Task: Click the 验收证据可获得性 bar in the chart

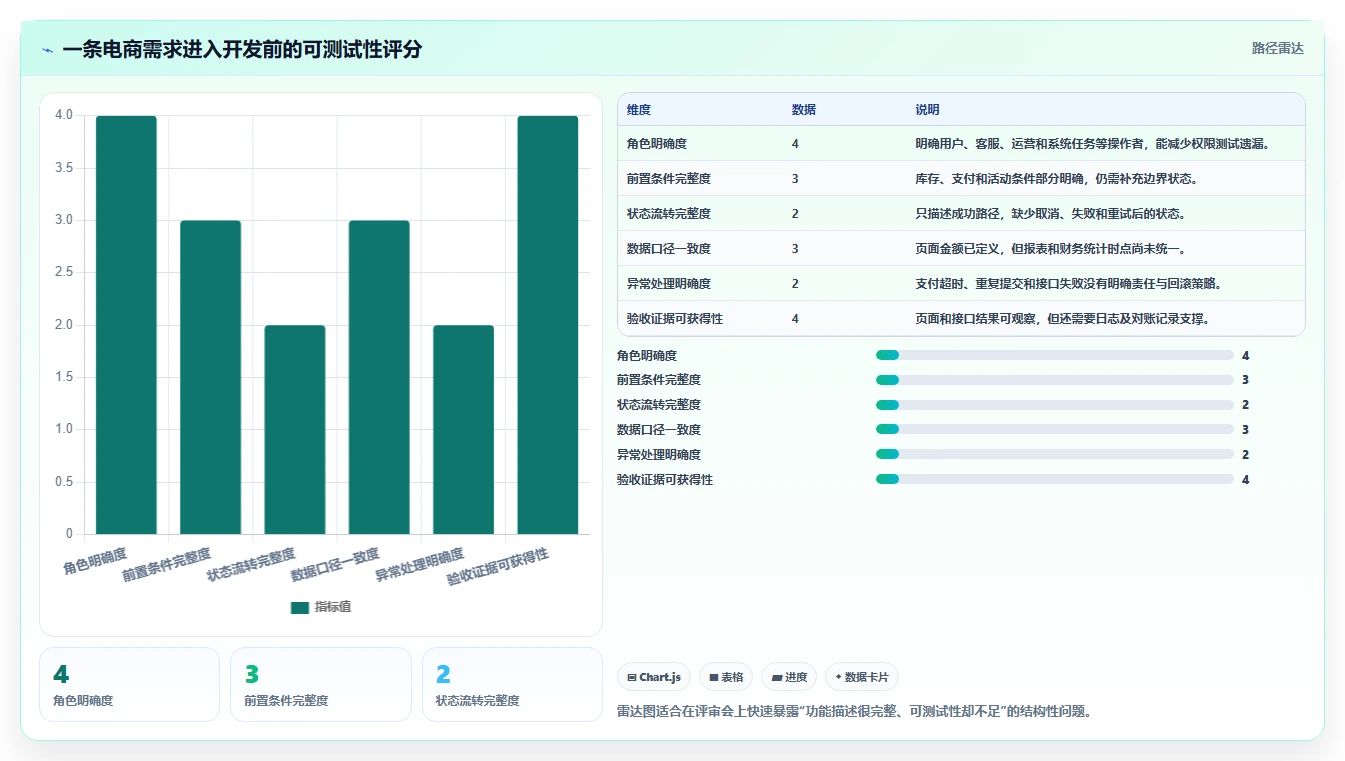Action: (x=547, y=325)
